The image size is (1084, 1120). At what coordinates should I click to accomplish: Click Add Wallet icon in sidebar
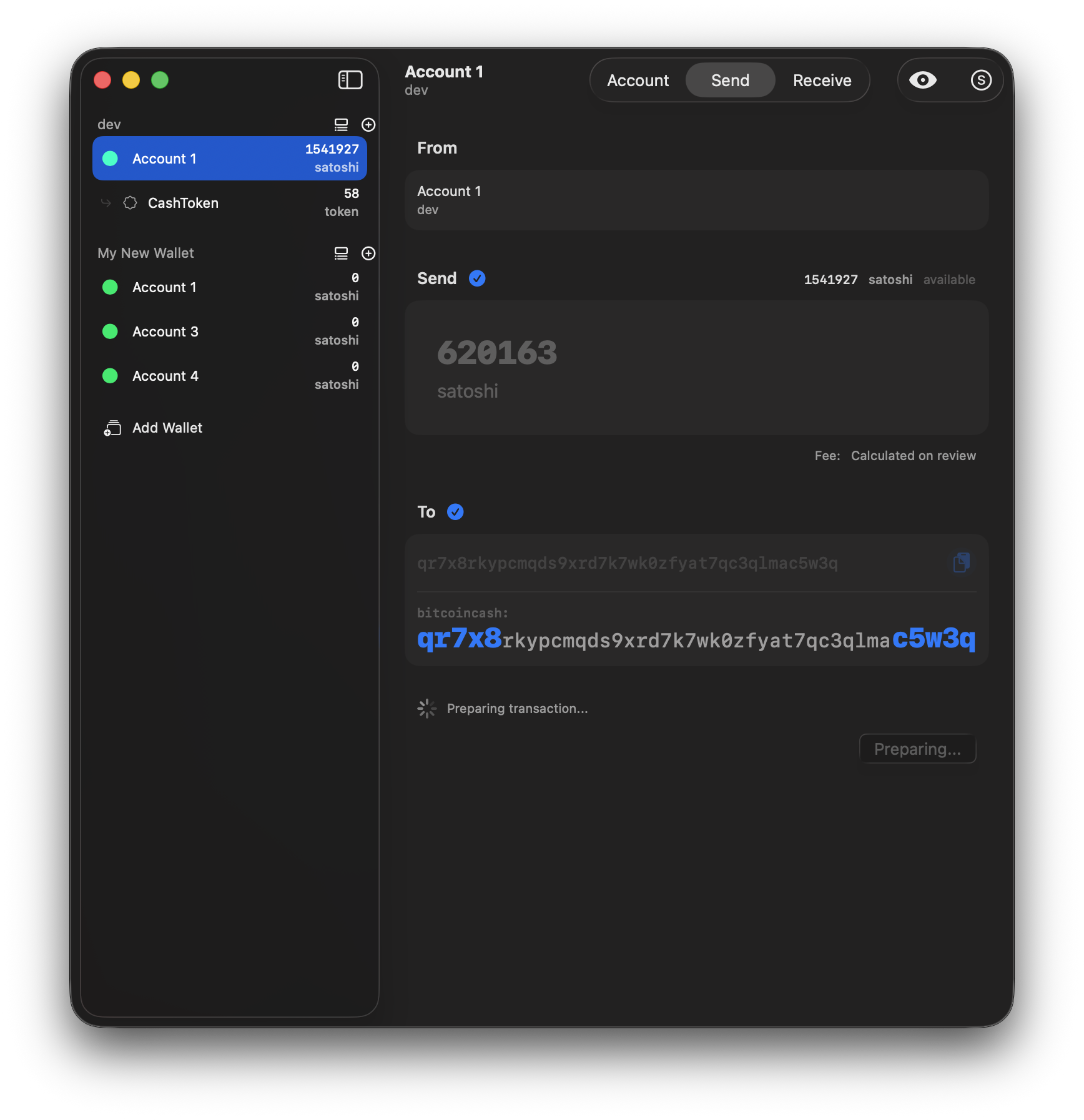coord(112,428)
